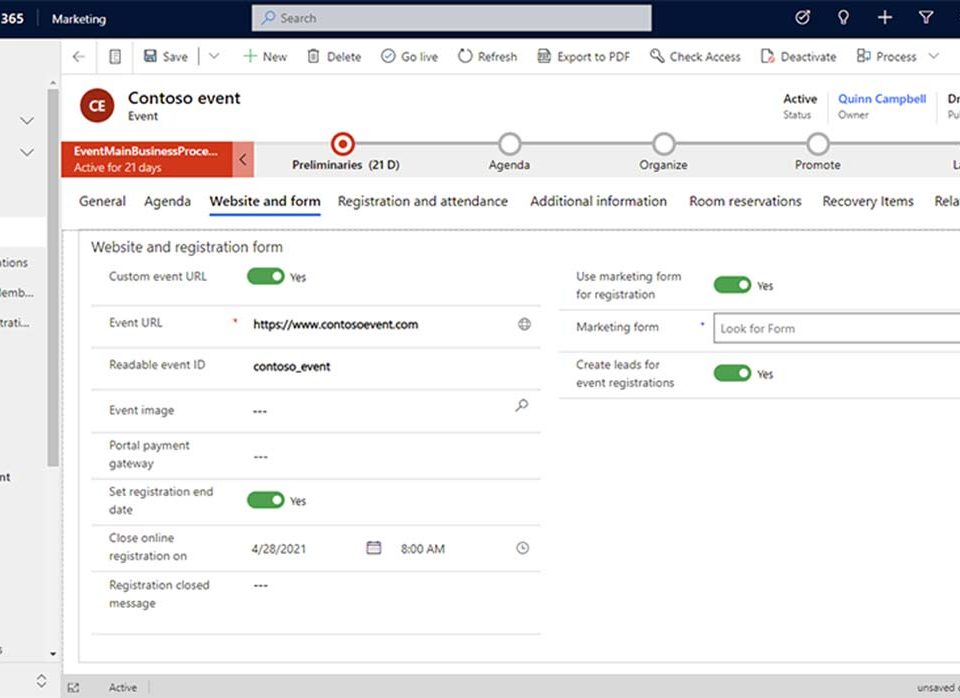Click sidebar scroll down arrow
Image resolution: width=960 pixels, height=698 pixels.
[53, 654]
